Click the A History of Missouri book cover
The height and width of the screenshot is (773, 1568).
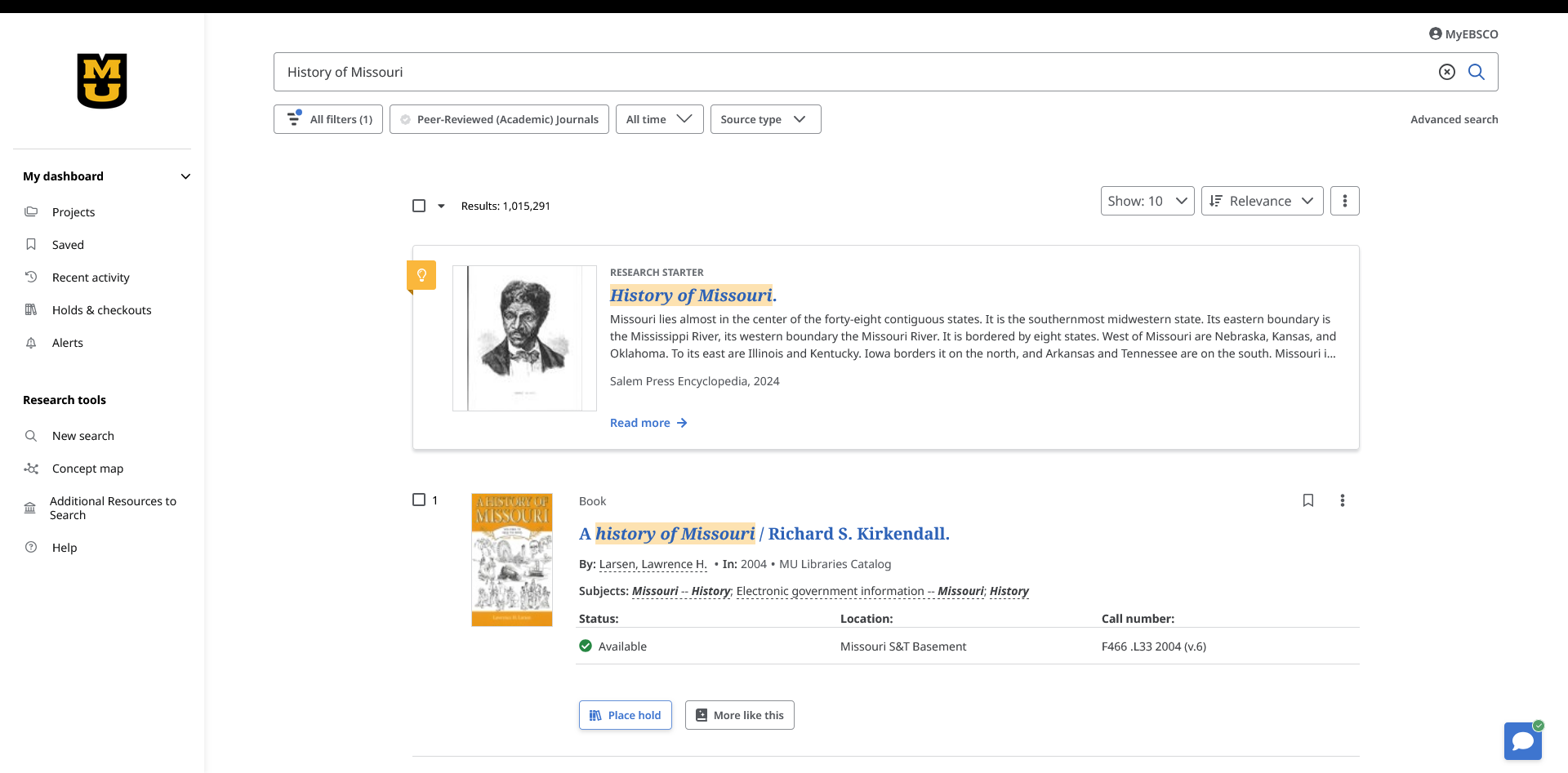coord(512,560)
